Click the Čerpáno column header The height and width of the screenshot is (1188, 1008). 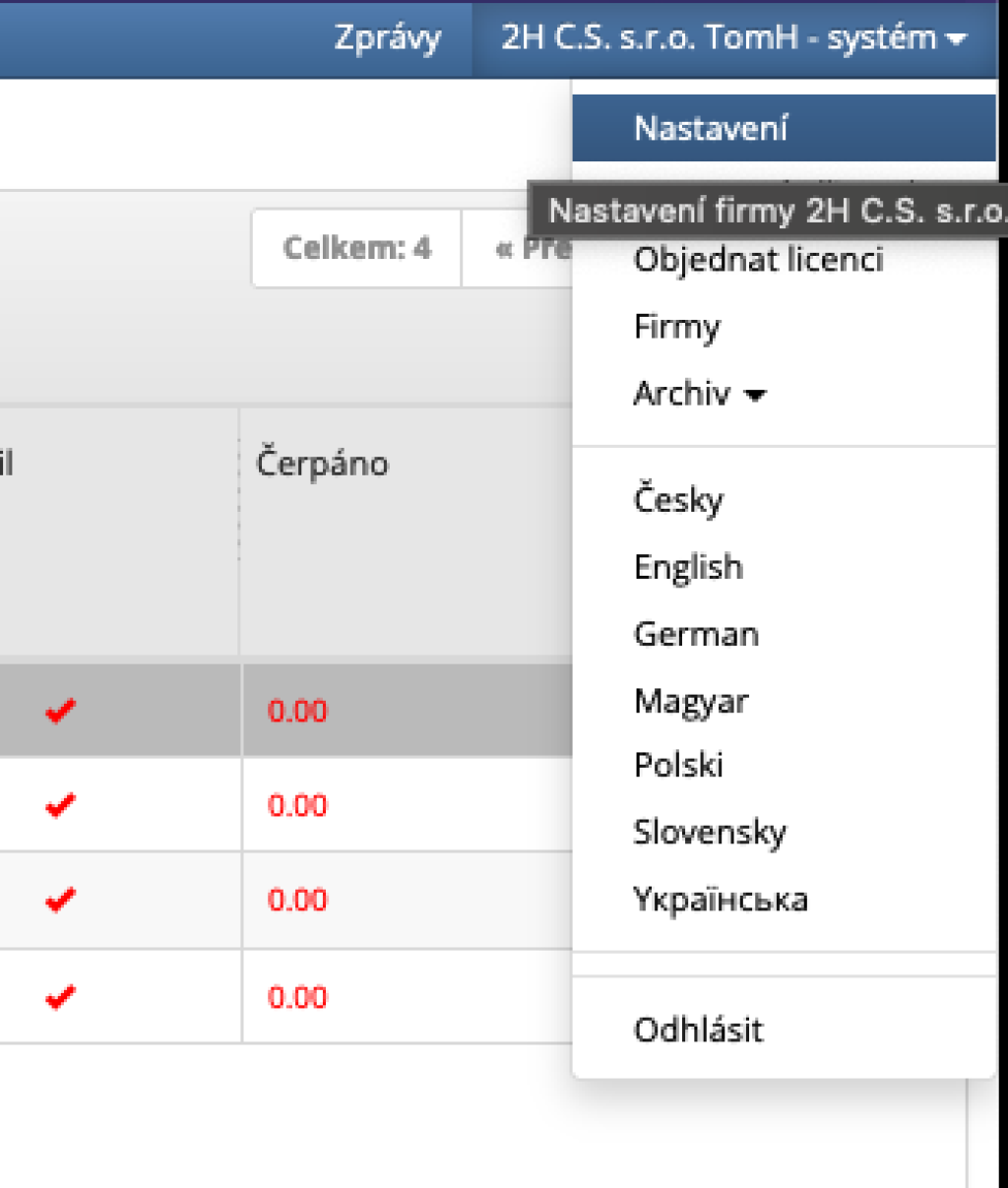point(322,463)
